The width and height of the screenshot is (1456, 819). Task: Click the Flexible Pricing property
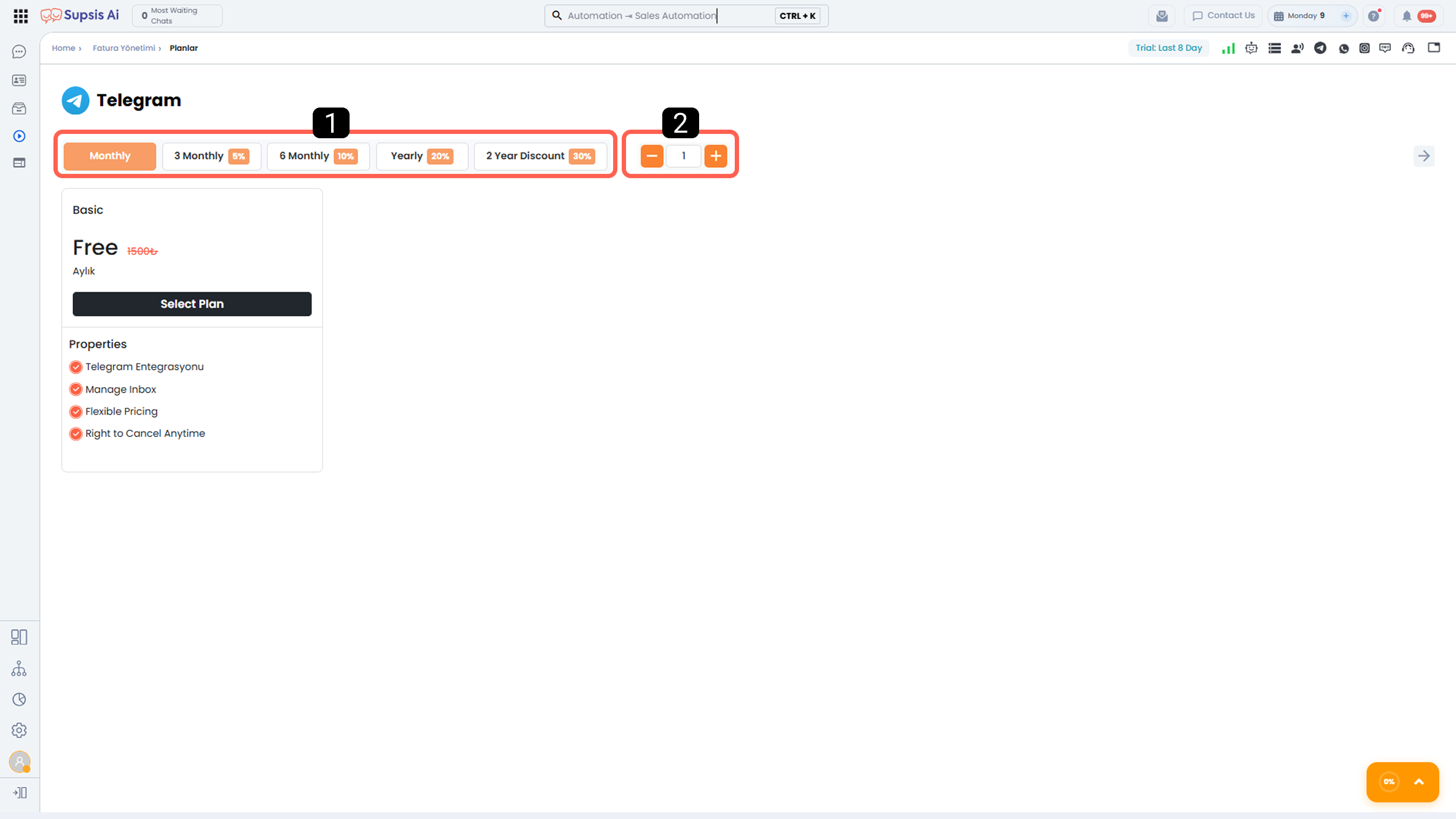(122, 412)
